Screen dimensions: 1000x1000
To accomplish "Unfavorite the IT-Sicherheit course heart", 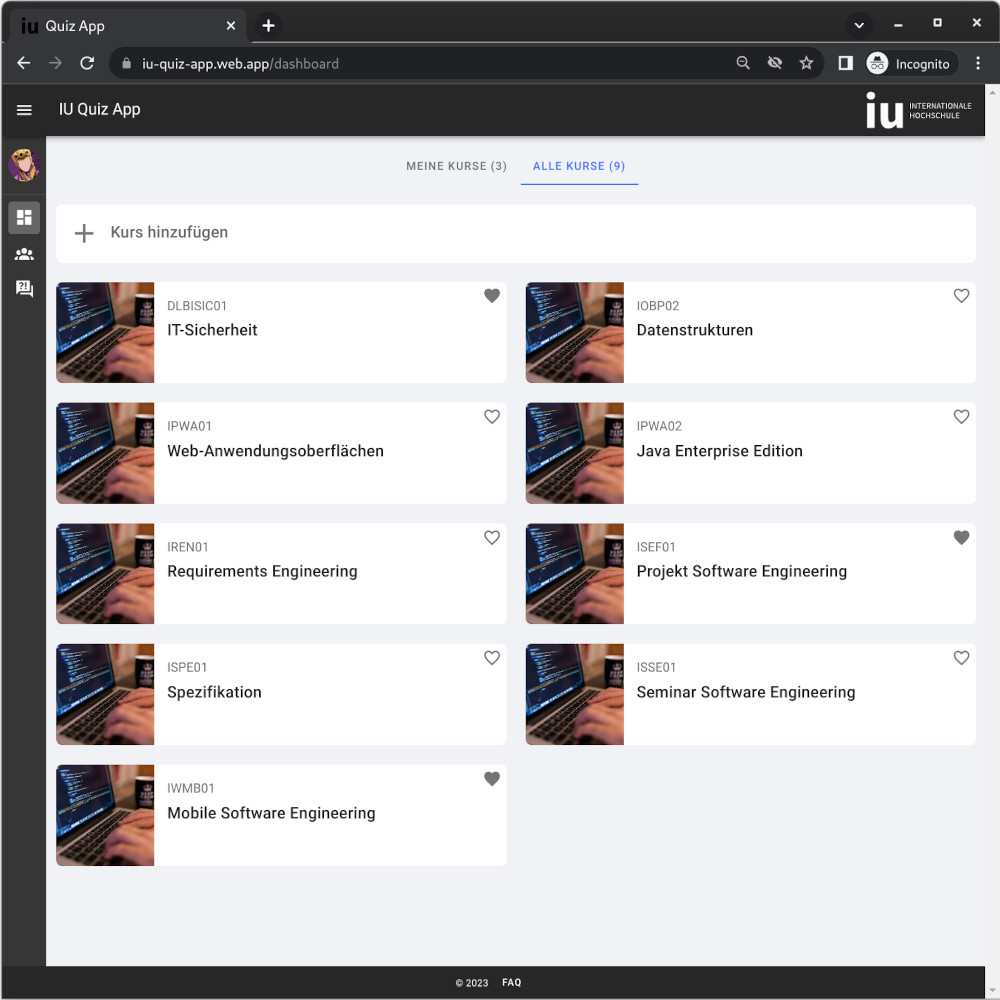I will pos(492,296).
